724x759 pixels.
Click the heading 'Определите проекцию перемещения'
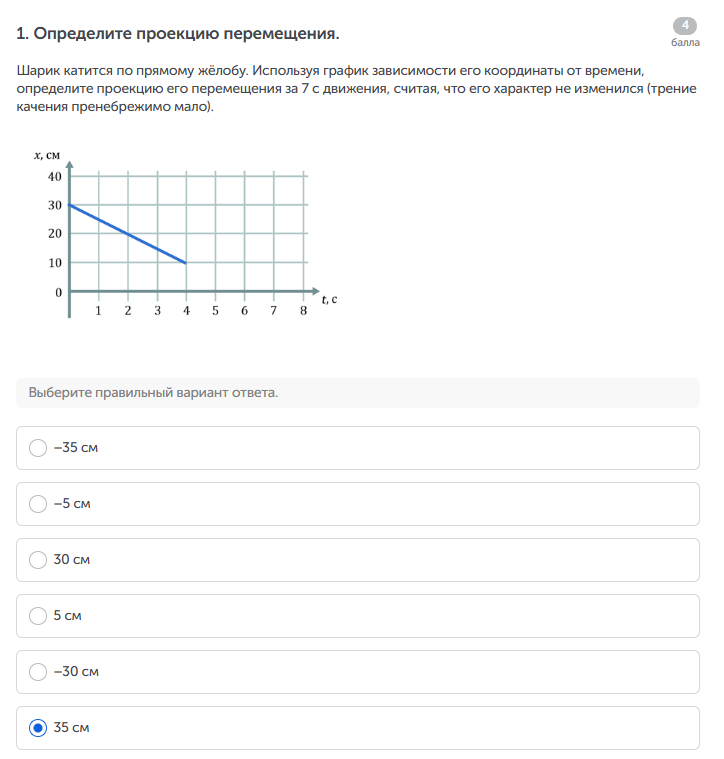[178, 34]
